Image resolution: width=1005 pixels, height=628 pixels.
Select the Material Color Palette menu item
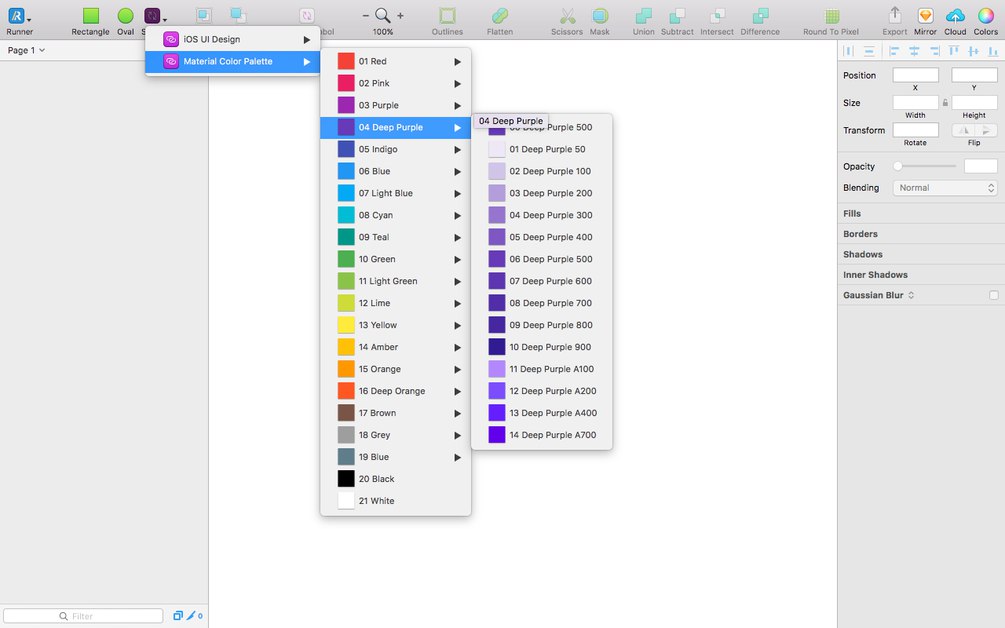coord(232,62)
